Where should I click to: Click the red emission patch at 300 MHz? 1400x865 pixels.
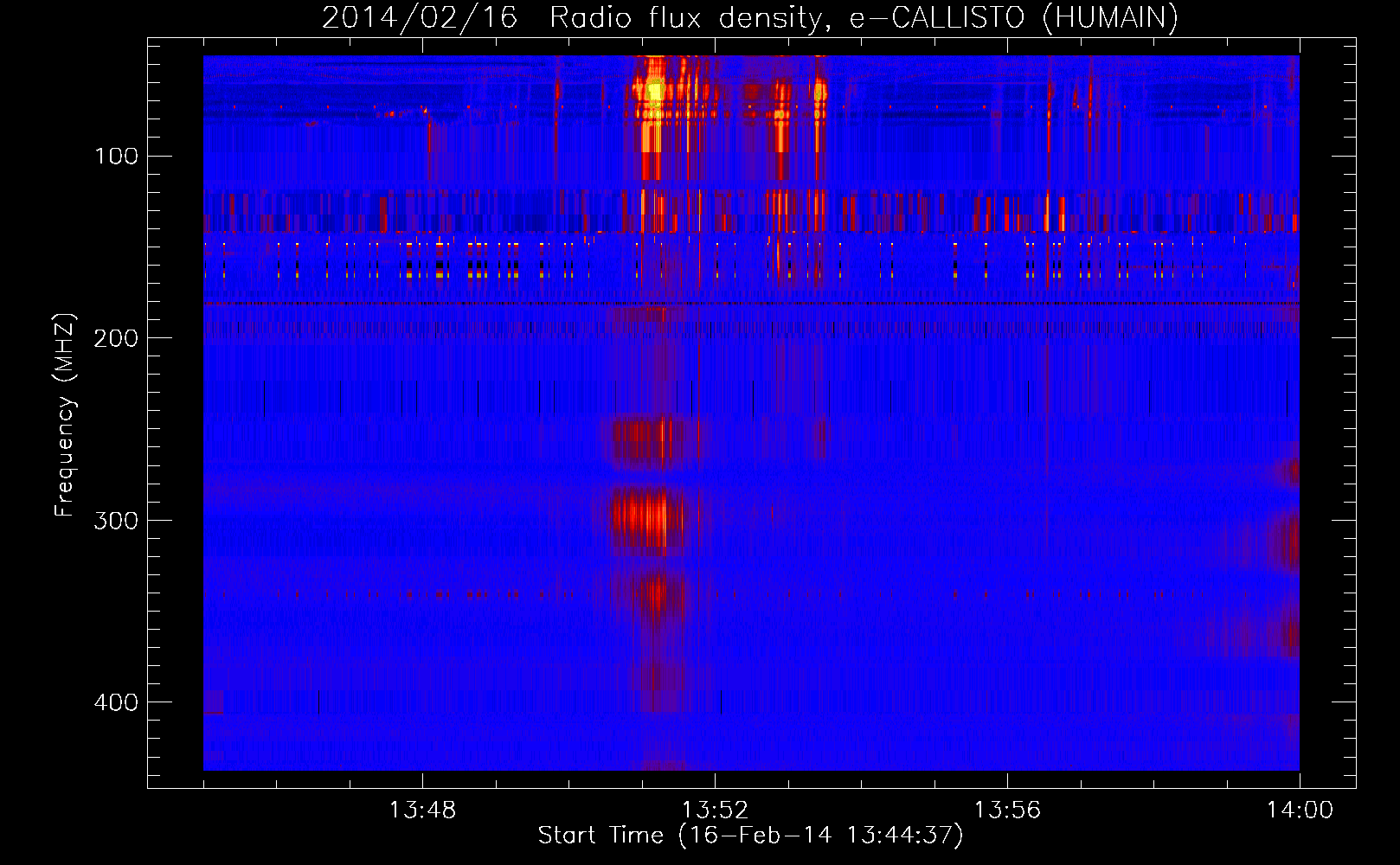pyautogui.click(x=647, y=517)
